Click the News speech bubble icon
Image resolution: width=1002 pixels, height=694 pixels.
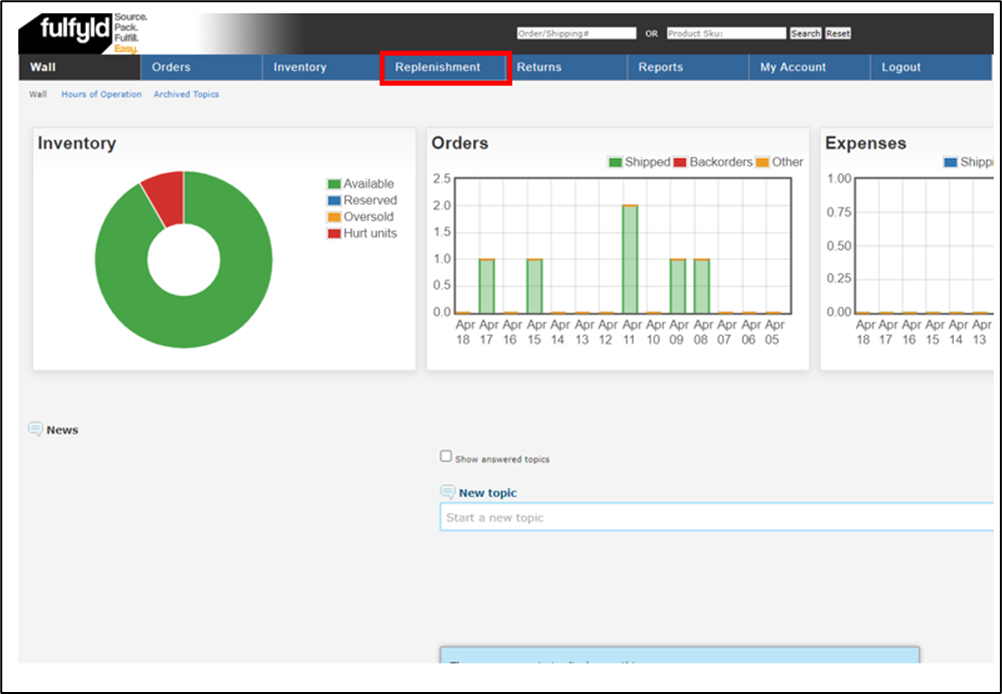coord(35,429)
